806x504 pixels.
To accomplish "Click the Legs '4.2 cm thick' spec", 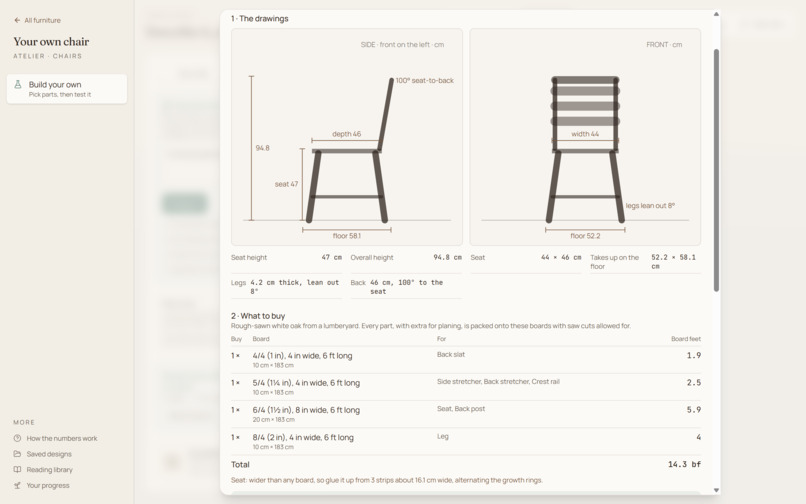I will [x=295, y=286].
